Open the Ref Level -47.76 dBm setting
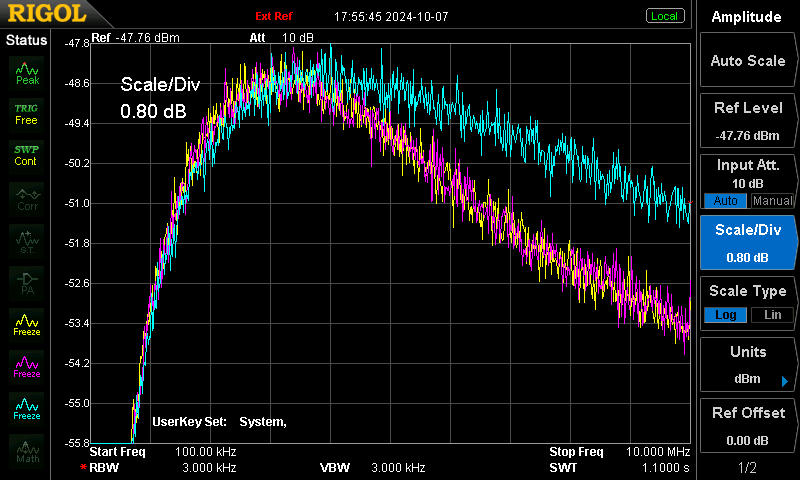This screenshot has height=480, width=800. coord(747,121)
